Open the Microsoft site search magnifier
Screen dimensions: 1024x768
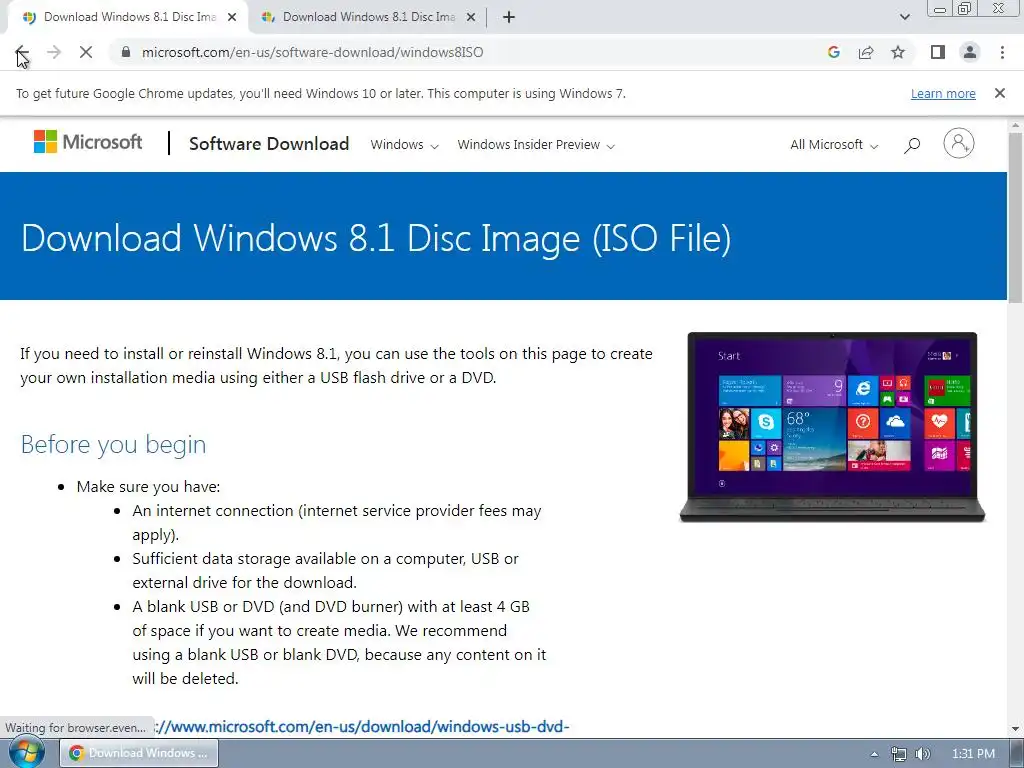coord(912,145)
